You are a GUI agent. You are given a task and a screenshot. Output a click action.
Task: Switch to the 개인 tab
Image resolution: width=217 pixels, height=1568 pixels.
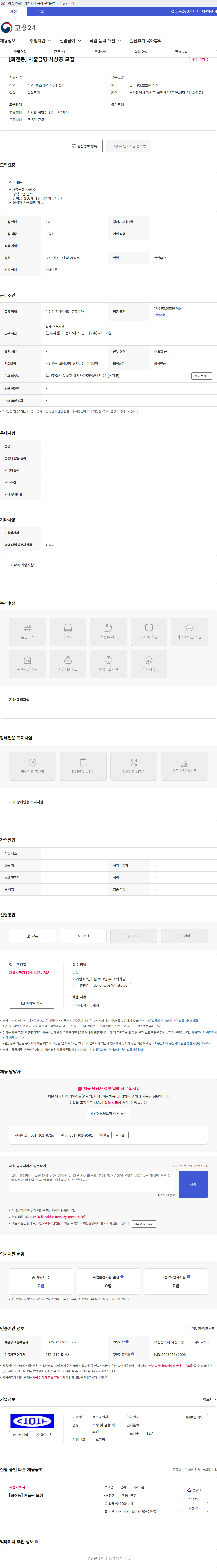(x=13, y=12)
